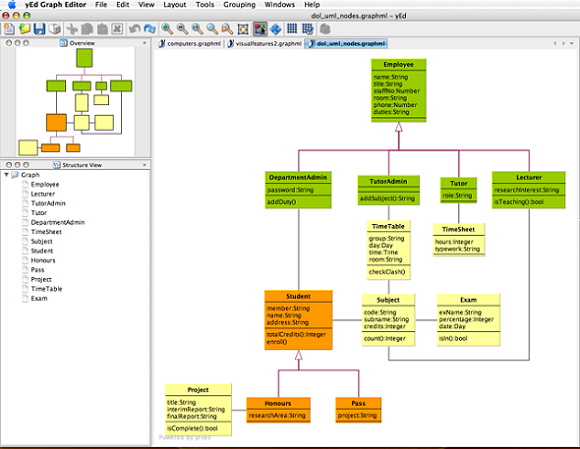
Task: Open the tab list dropdown arrow
Action: point(572,43)
